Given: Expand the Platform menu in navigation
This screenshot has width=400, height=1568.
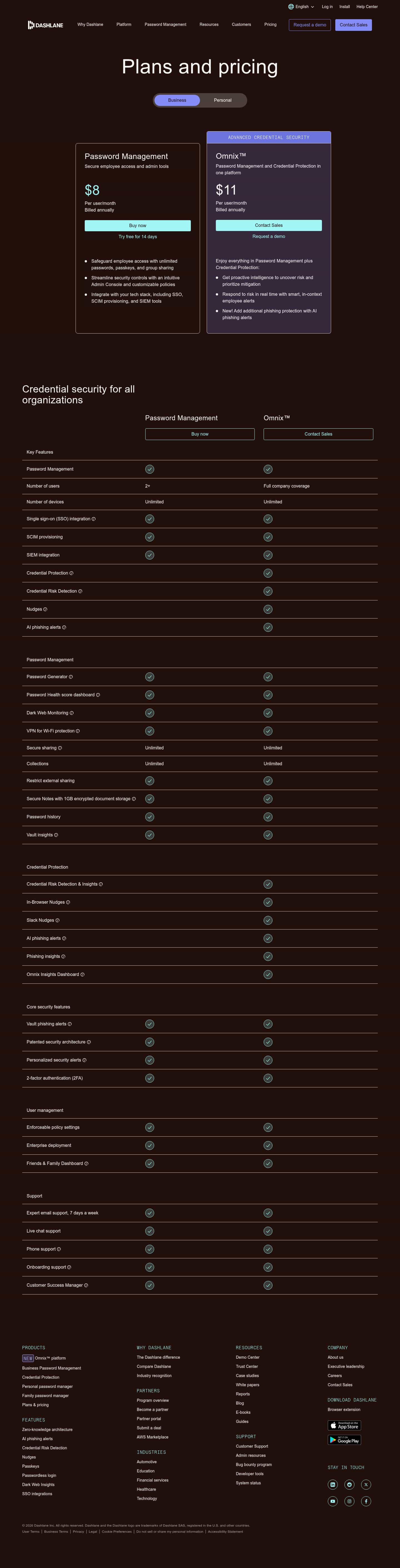Looking at the screenshot, I should click(124, 25).
